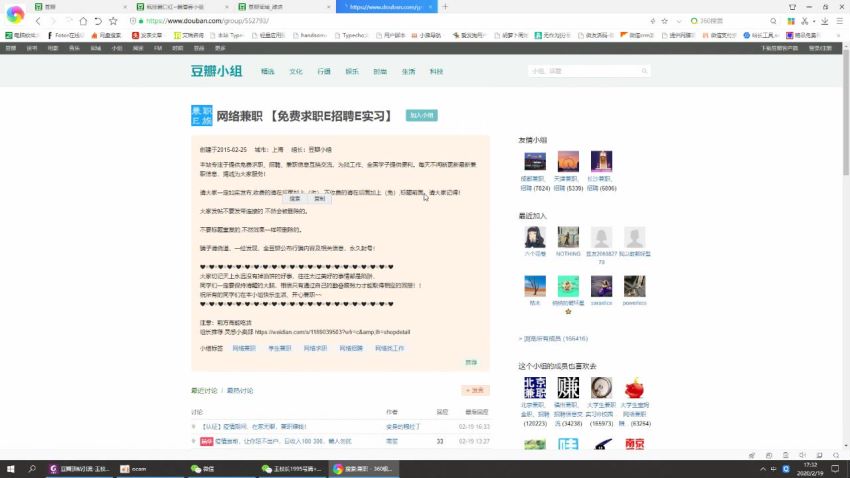The height and width of the screenshot is (478, 850).
Task: Click the search magnifier in 360 search box
Action: 773,21
